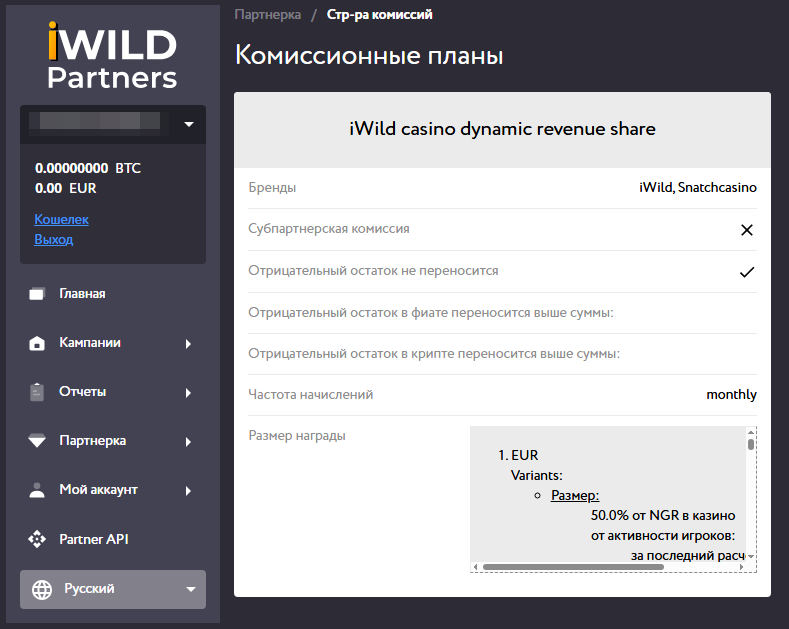
Task: Click the iWild, Snatchcasino brands value
Action: coord(698,188)
